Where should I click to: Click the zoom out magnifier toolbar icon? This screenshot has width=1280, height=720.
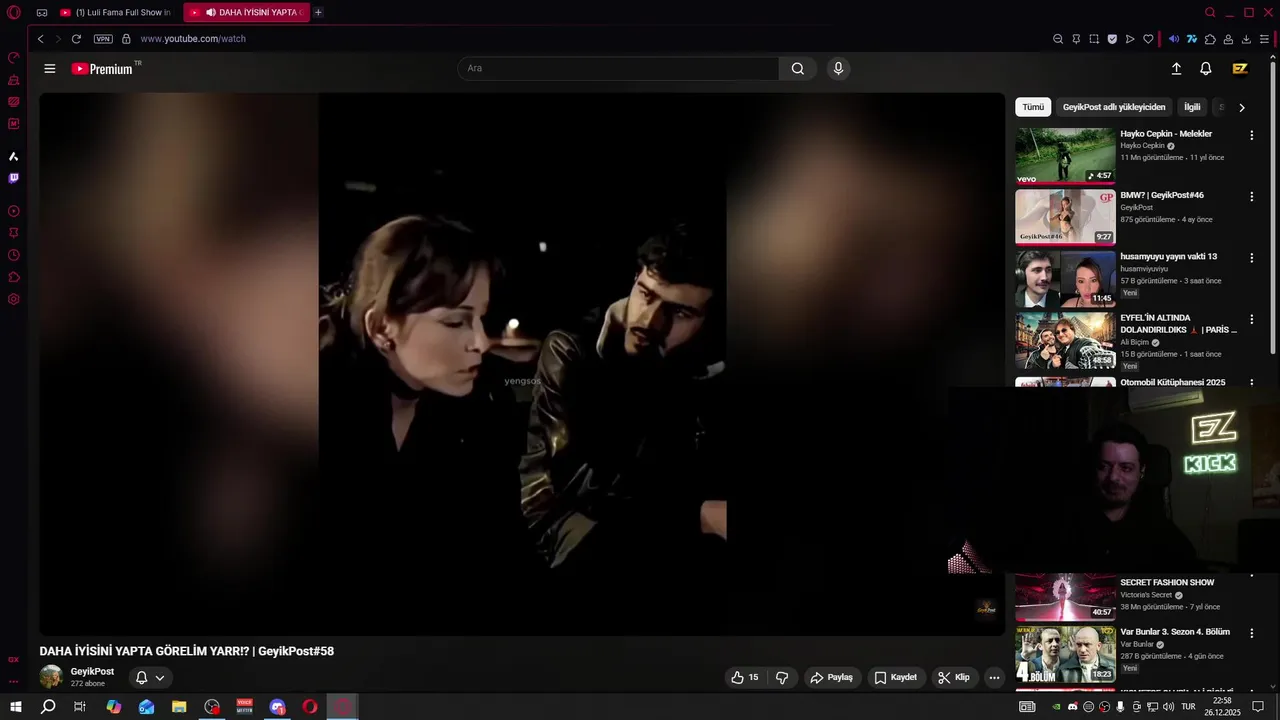1058,39
